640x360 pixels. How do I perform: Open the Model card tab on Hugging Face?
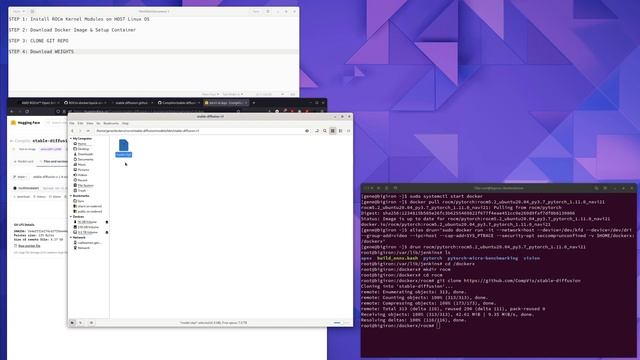click(x=24, y=162)
